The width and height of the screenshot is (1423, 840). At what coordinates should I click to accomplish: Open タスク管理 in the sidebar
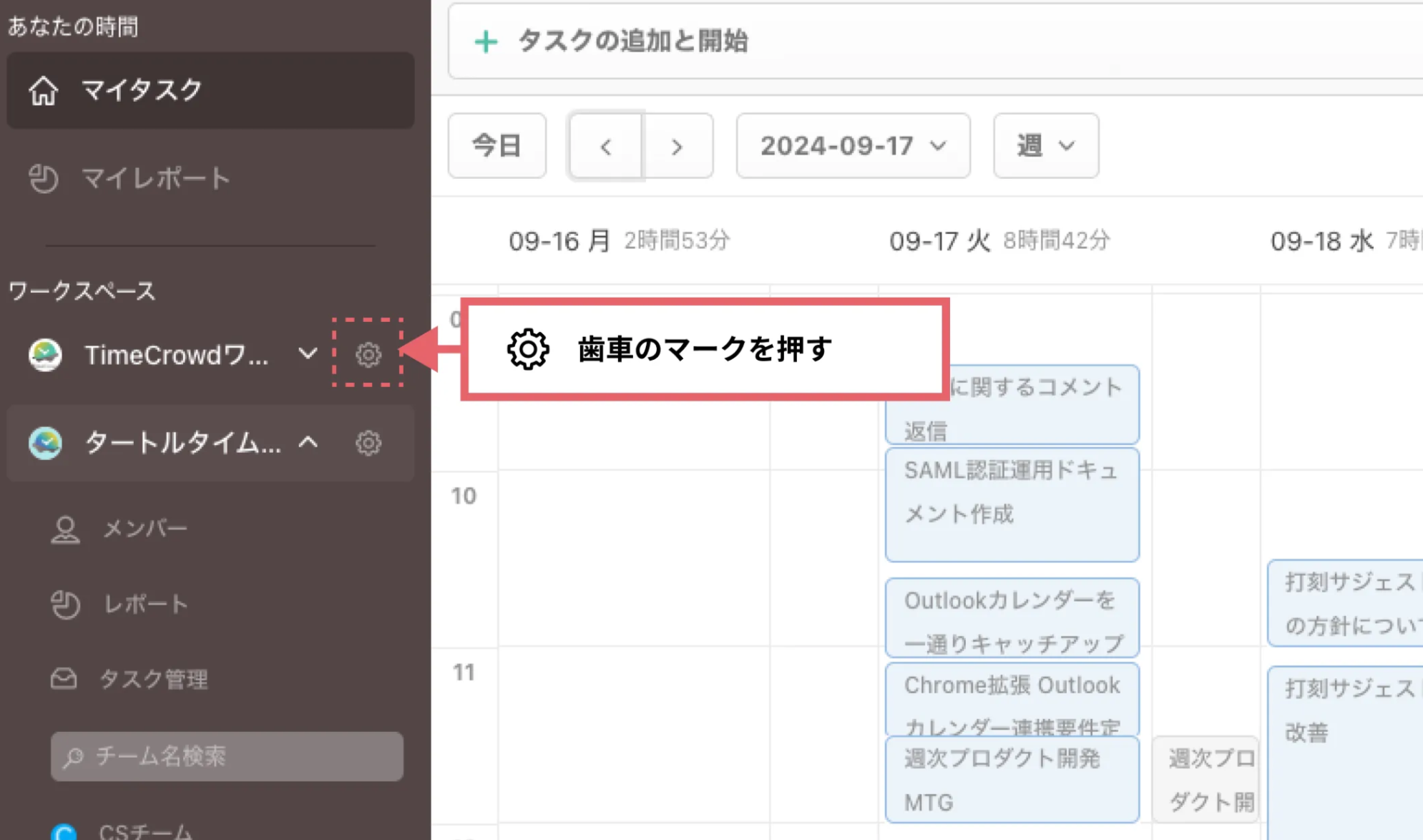[154, 680]
